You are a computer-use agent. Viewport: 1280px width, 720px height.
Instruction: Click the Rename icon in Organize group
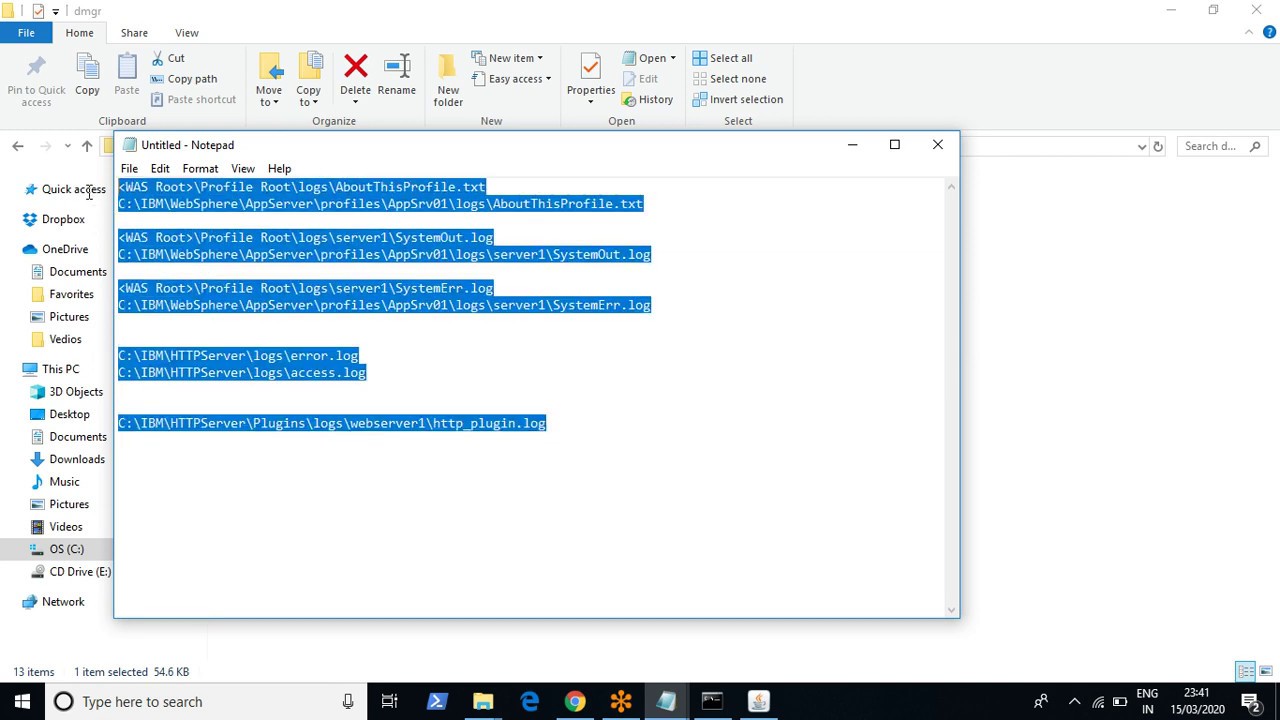[397, 67]
